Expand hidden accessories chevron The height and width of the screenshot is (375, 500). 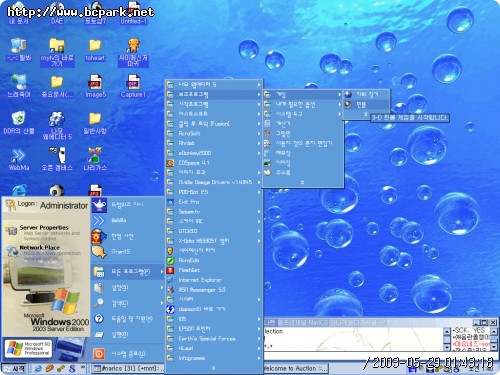point(303,182)
